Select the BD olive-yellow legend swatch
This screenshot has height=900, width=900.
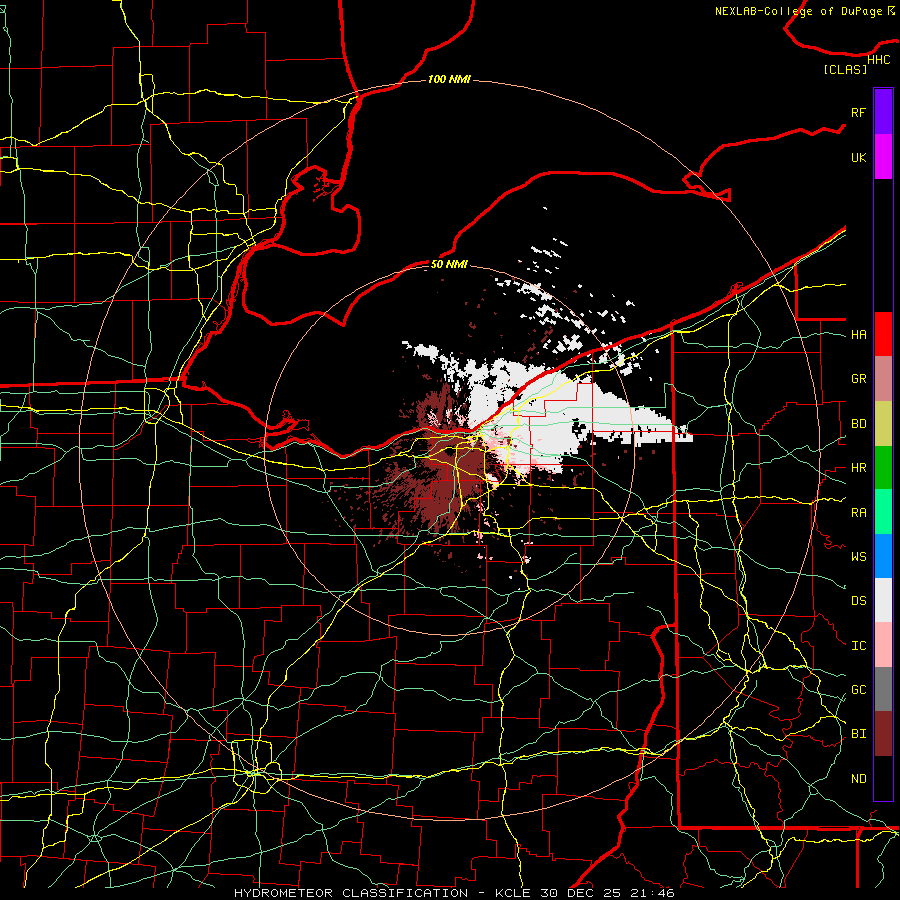[883, 423]
